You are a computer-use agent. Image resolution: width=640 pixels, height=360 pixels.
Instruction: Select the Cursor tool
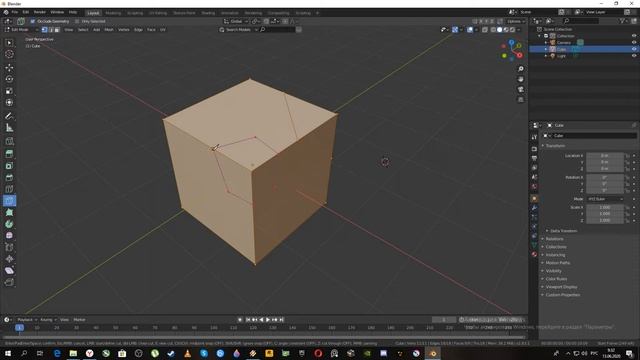[x=9, y=54]
